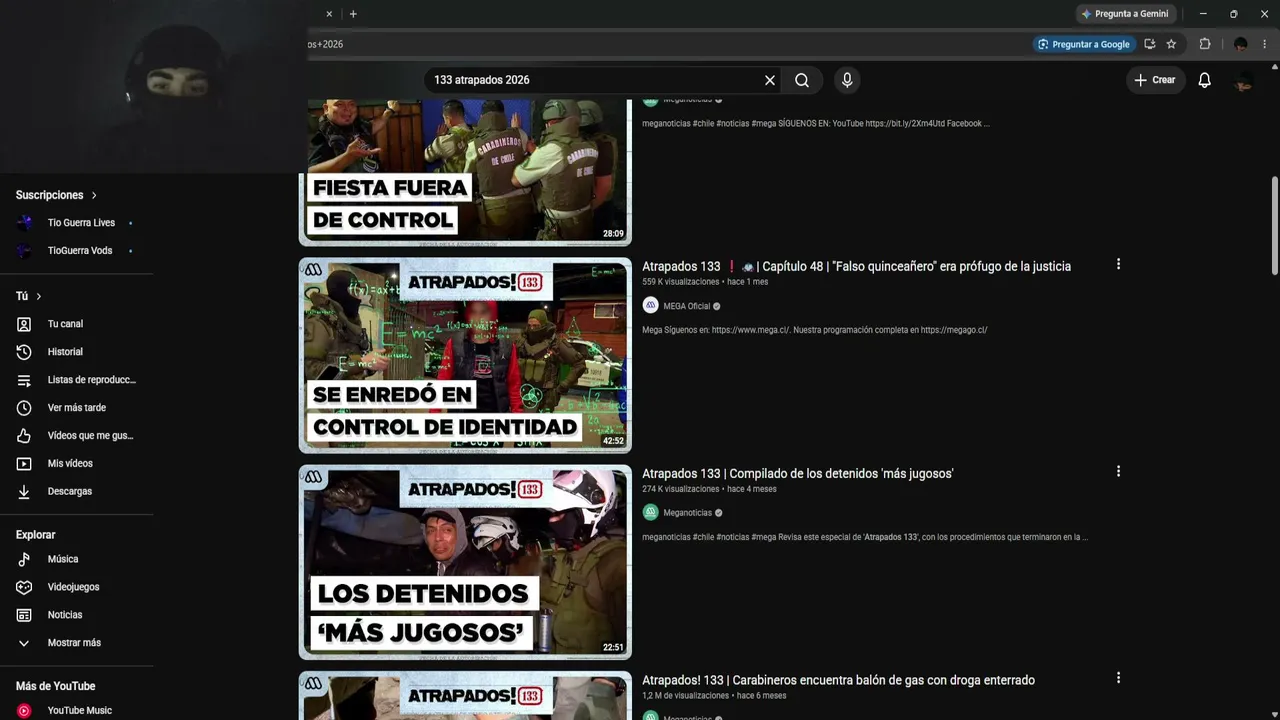The image size is (1280, 720).
Task: Click the Descargas download arrow icon
Action: click(x=24, y=492)
